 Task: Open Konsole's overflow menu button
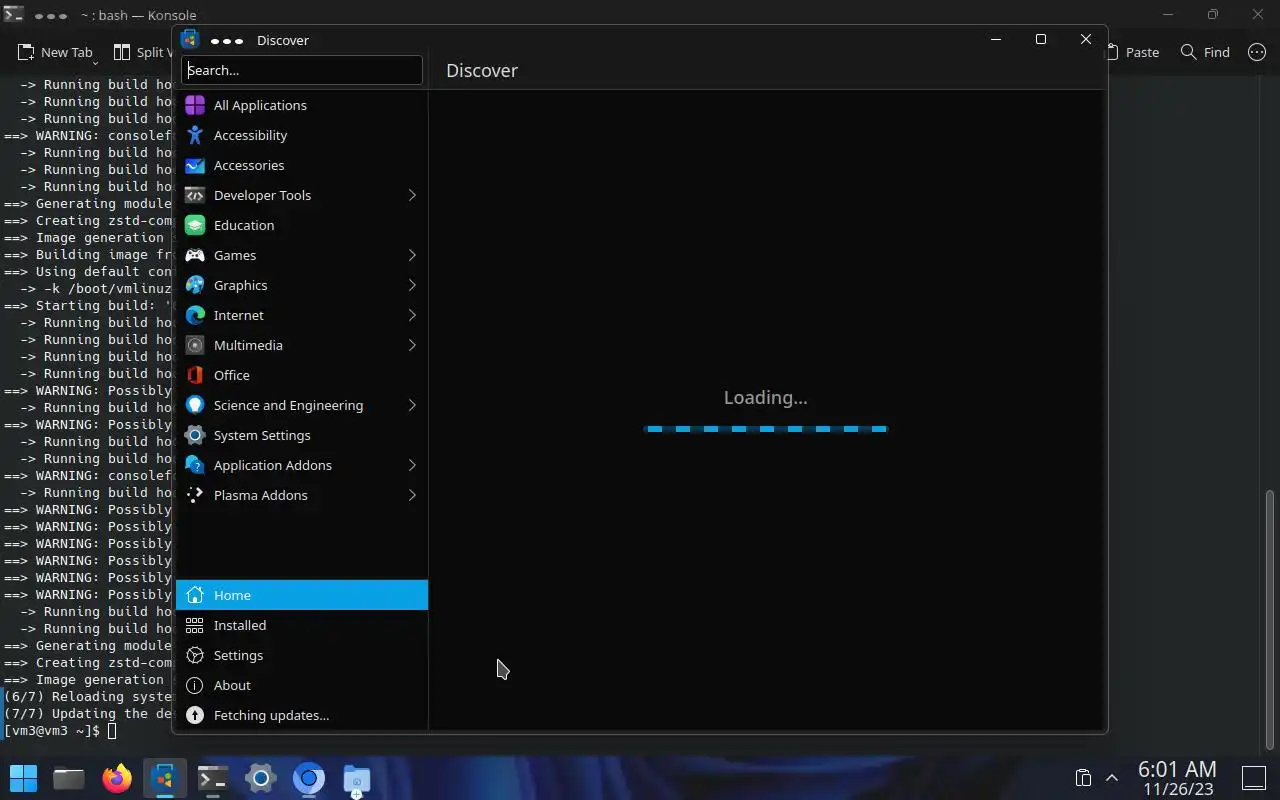(x=1257, y=52)
